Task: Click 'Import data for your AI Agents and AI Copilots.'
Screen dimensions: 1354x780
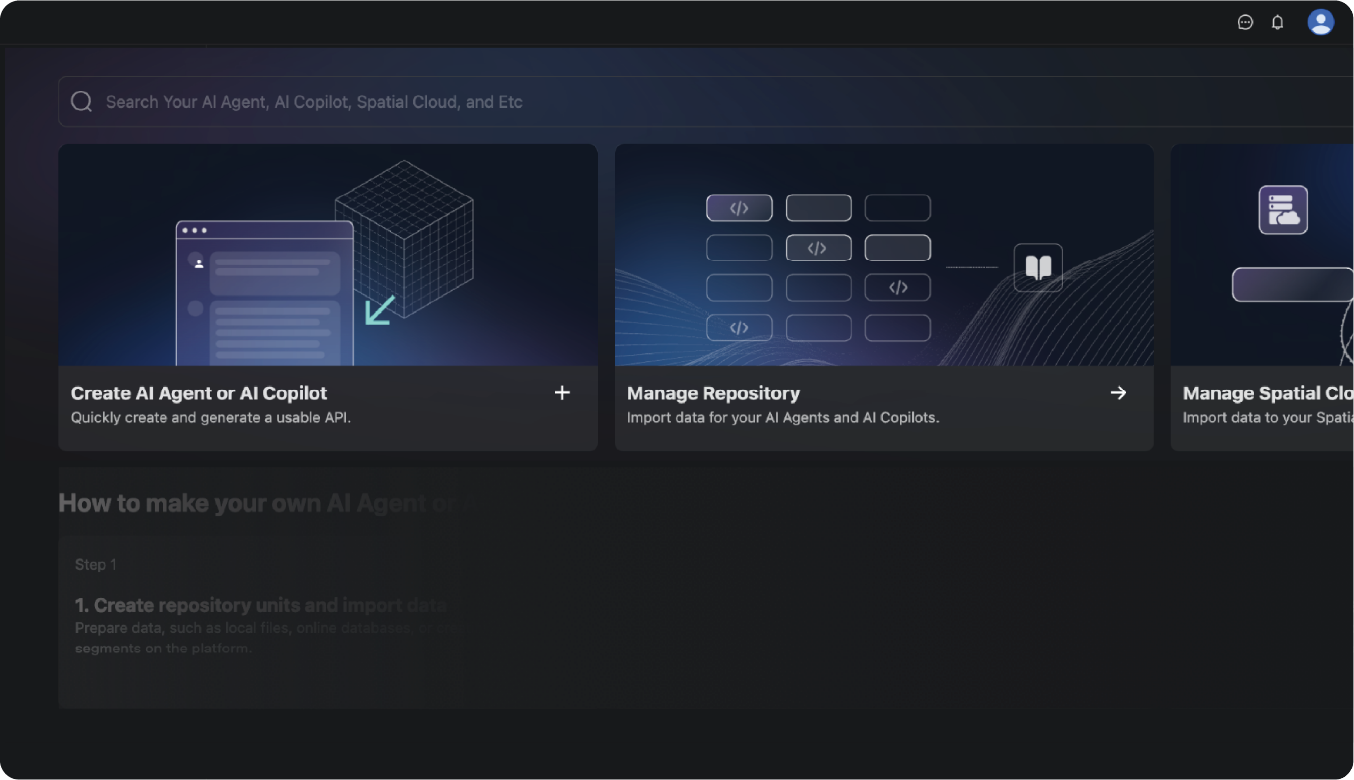Action: pyautogui.click(x=783, y=418)
